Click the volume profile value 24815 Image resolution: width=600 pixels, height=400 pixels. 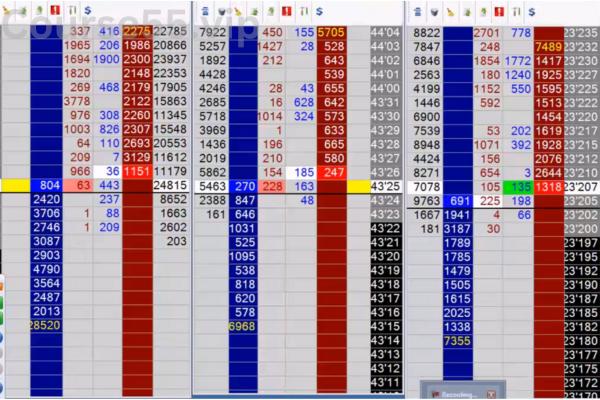[170, 185]
